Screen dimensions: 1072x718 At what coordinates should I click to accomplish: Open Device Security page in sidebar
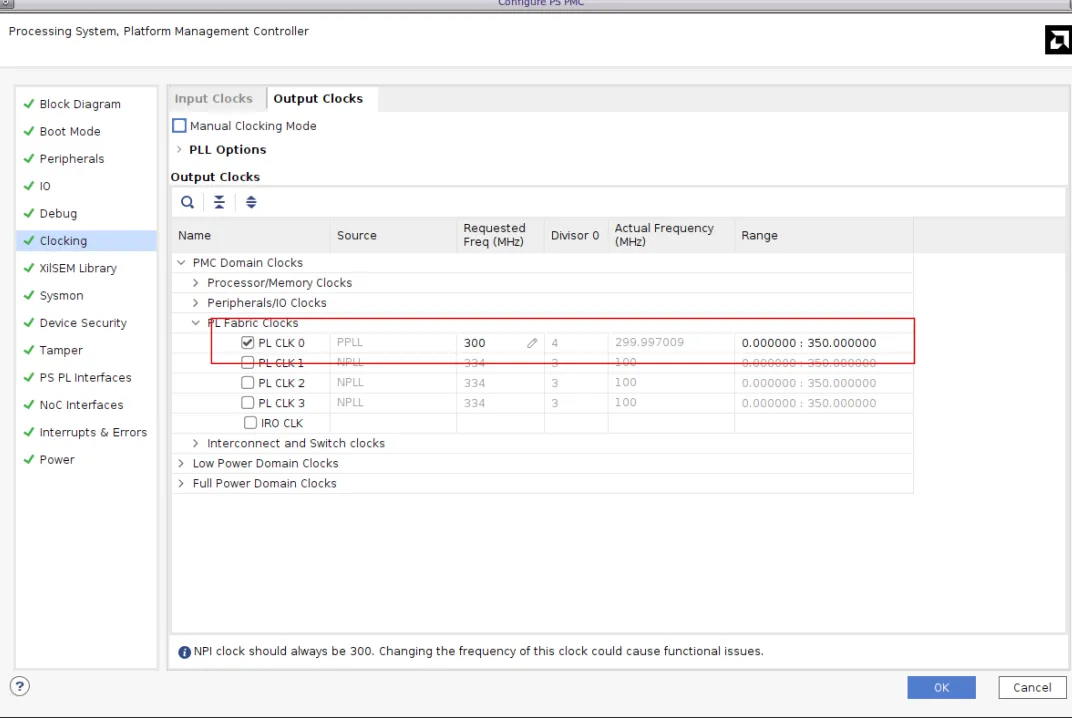point(83,323)
